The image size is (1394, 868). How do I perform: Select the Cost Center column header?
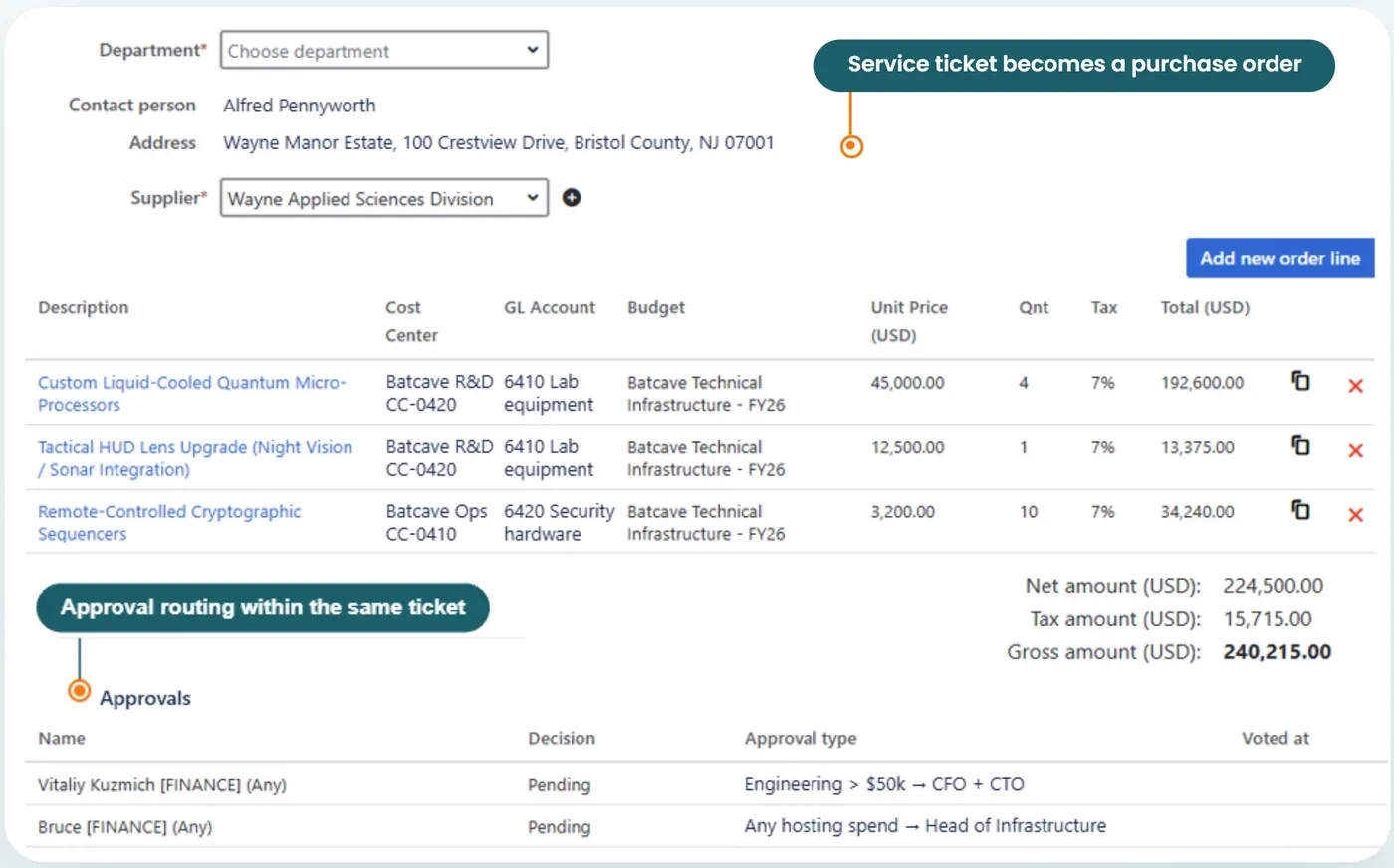(411, 322)
